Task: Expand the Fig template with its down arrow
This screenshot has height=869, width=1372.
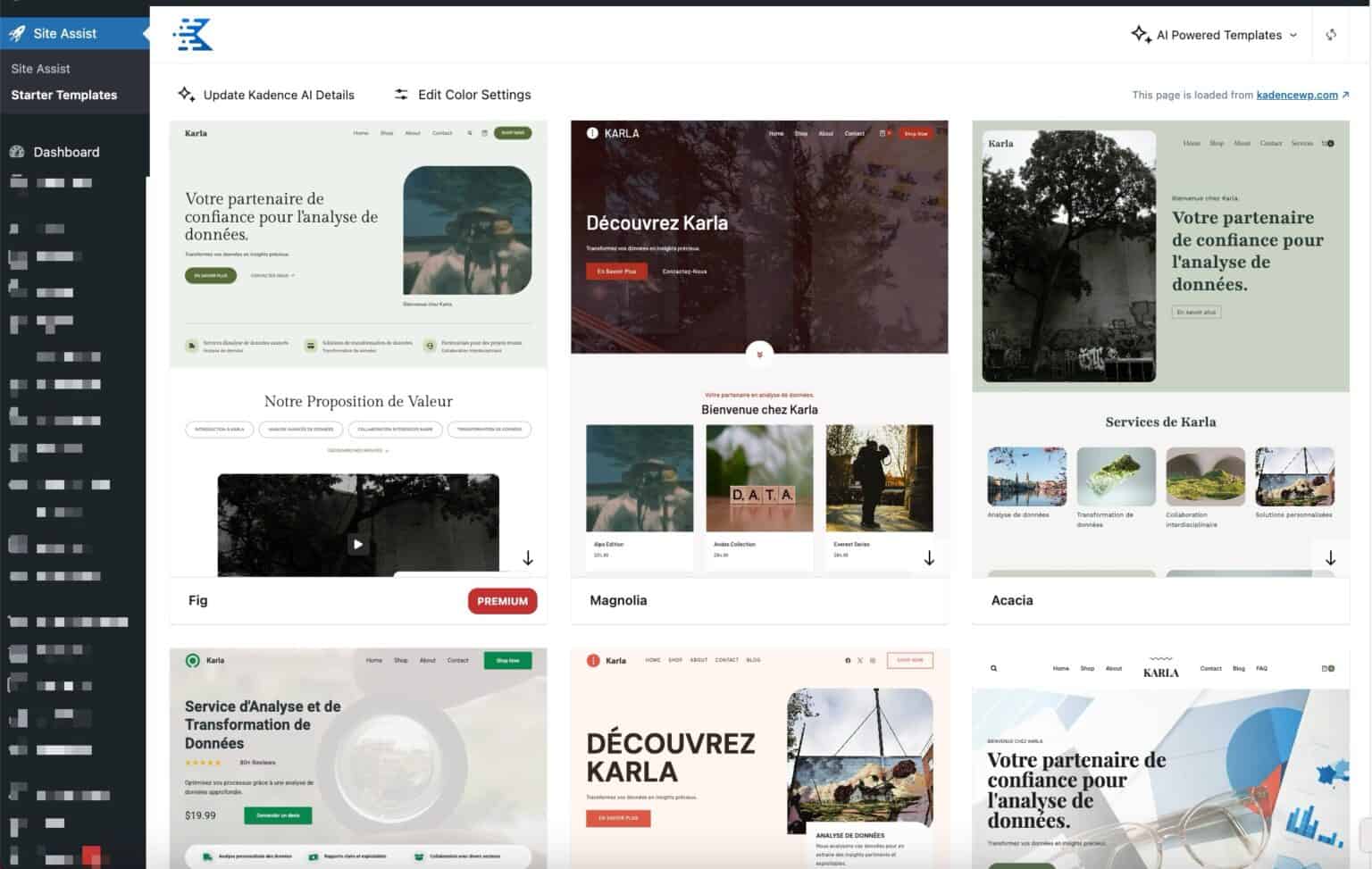Action: tap(528, 557)
